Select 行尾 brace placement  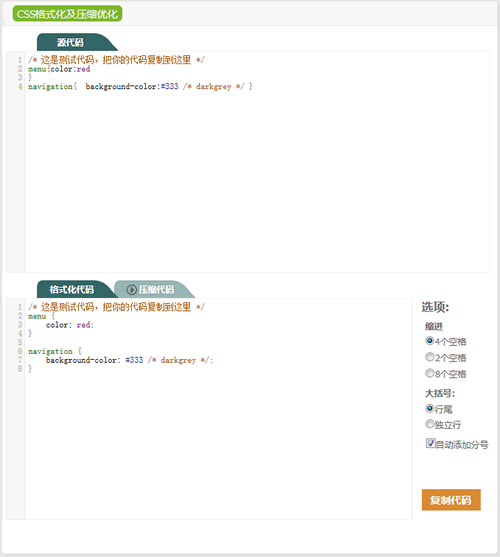429,409
